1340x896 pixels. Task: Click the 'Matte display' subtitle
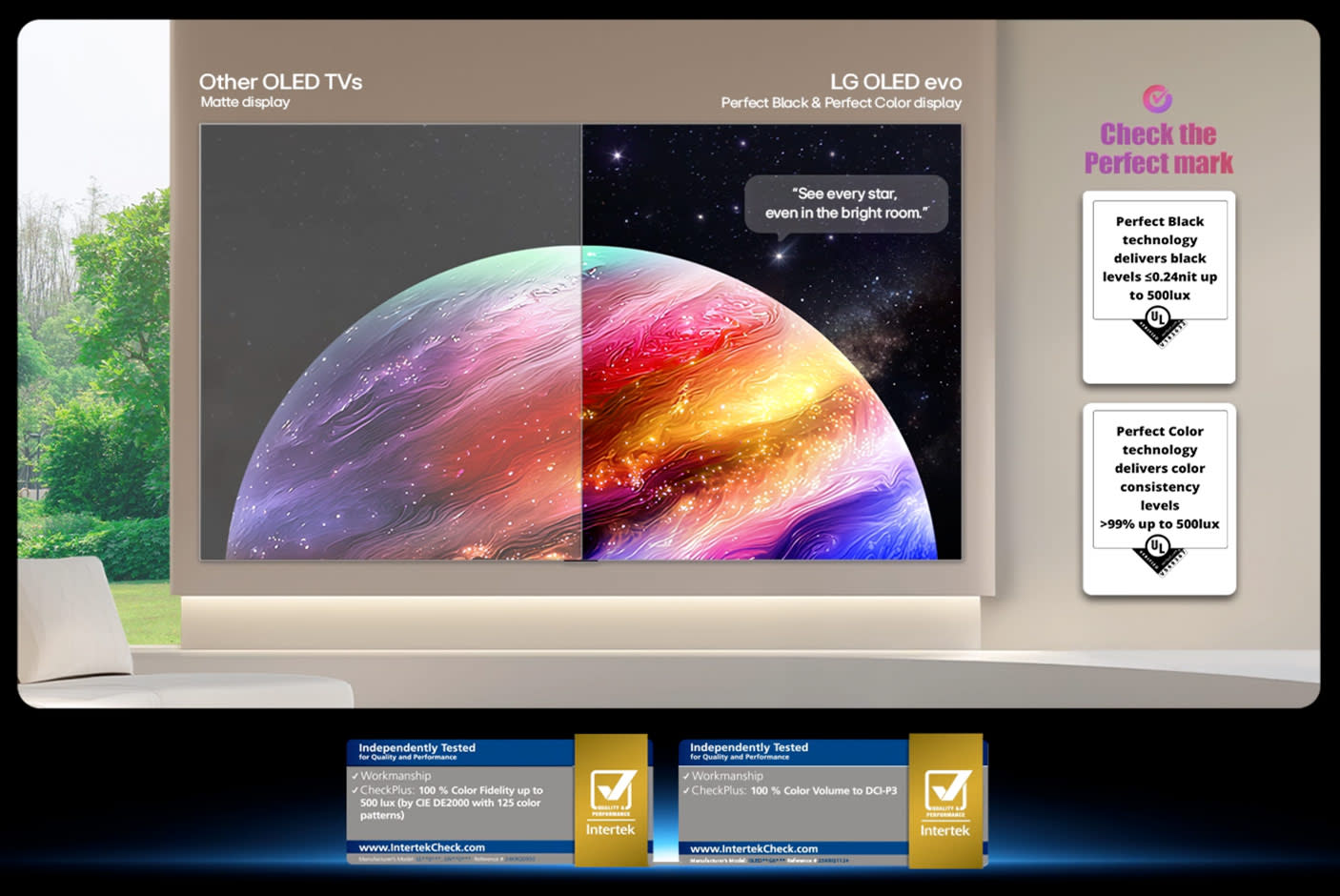(245, 102)
